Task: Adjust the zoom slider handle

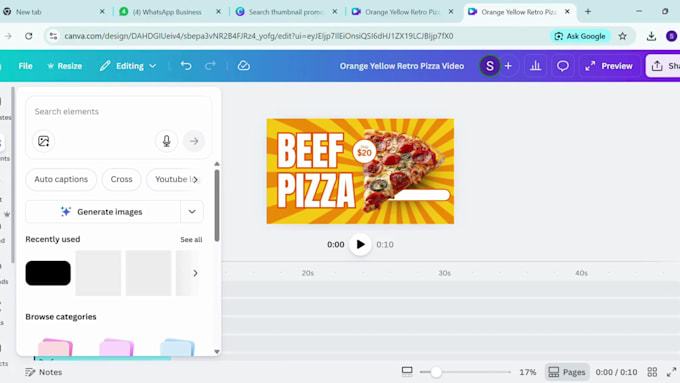Action: click(436, 372)
